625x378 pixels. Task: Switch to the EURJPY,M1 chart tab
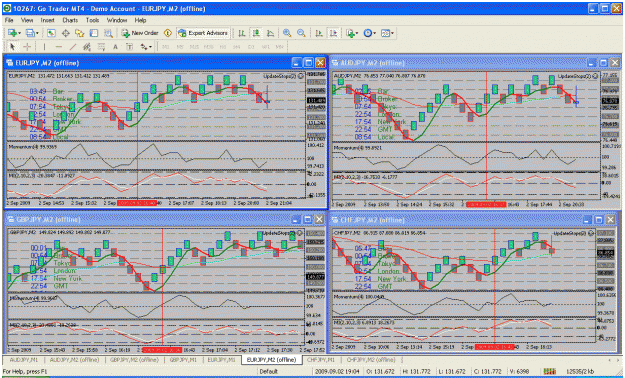(x=221, y=360)
